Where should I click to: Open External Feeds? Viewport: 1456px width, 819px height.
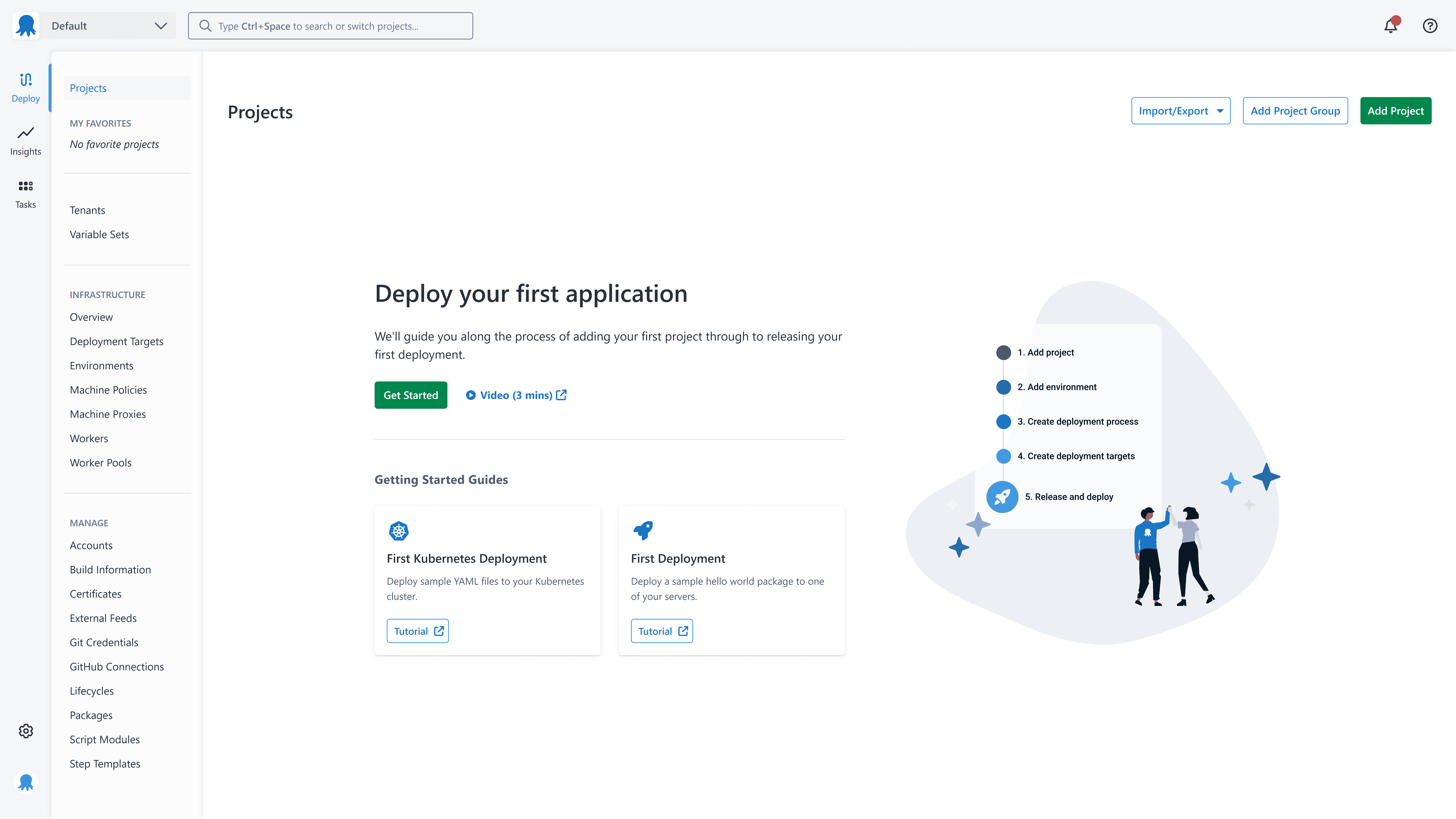(104, 618)
